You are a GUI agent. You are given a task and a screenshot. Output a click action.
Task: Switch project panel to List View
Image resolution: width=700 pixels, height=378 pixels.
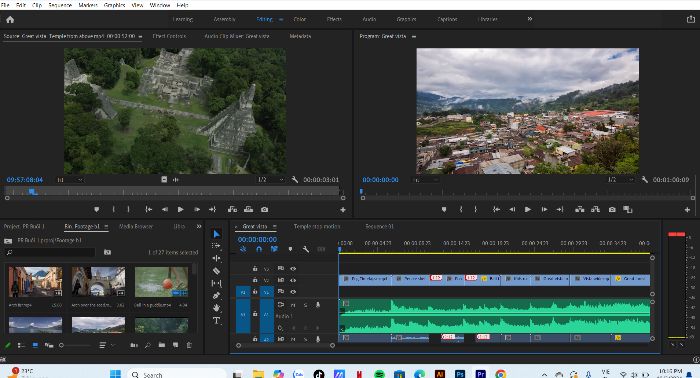click(21, 345)
